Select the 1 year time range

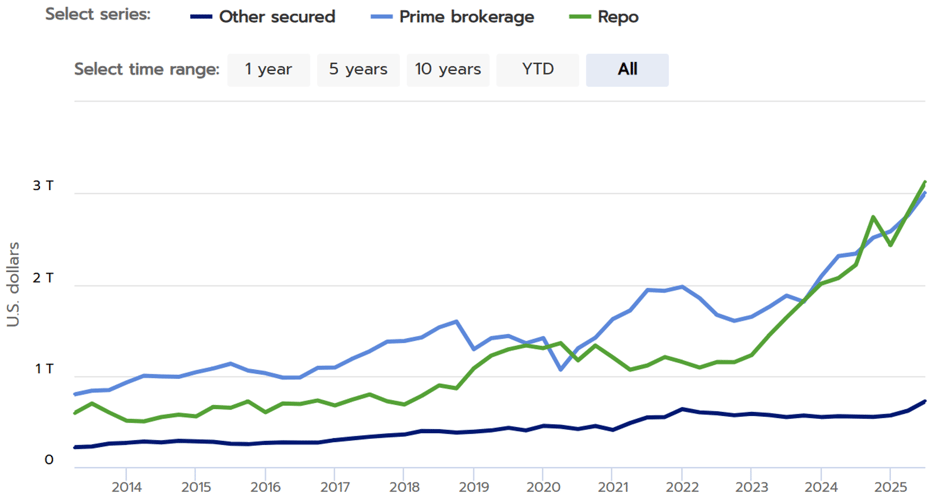point(268,70)
